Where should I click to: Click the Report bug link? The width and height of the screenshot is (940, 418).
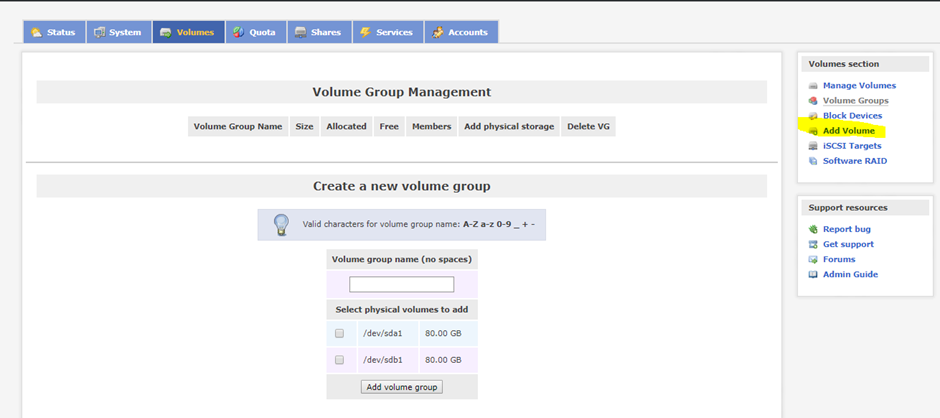[846, 229]
